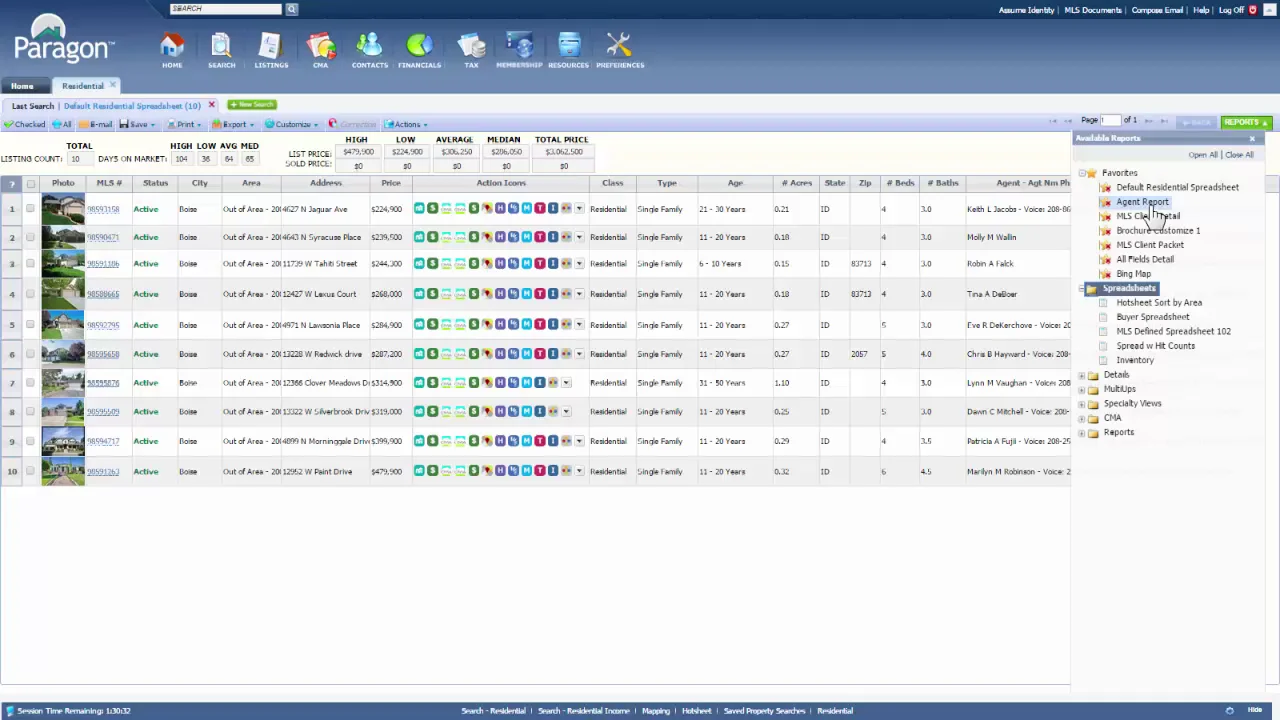Click the dark blue I icon in the 12427 W Lexus Court row
Viewport: 1280px width, 720px height.
[x=553, y=294]
